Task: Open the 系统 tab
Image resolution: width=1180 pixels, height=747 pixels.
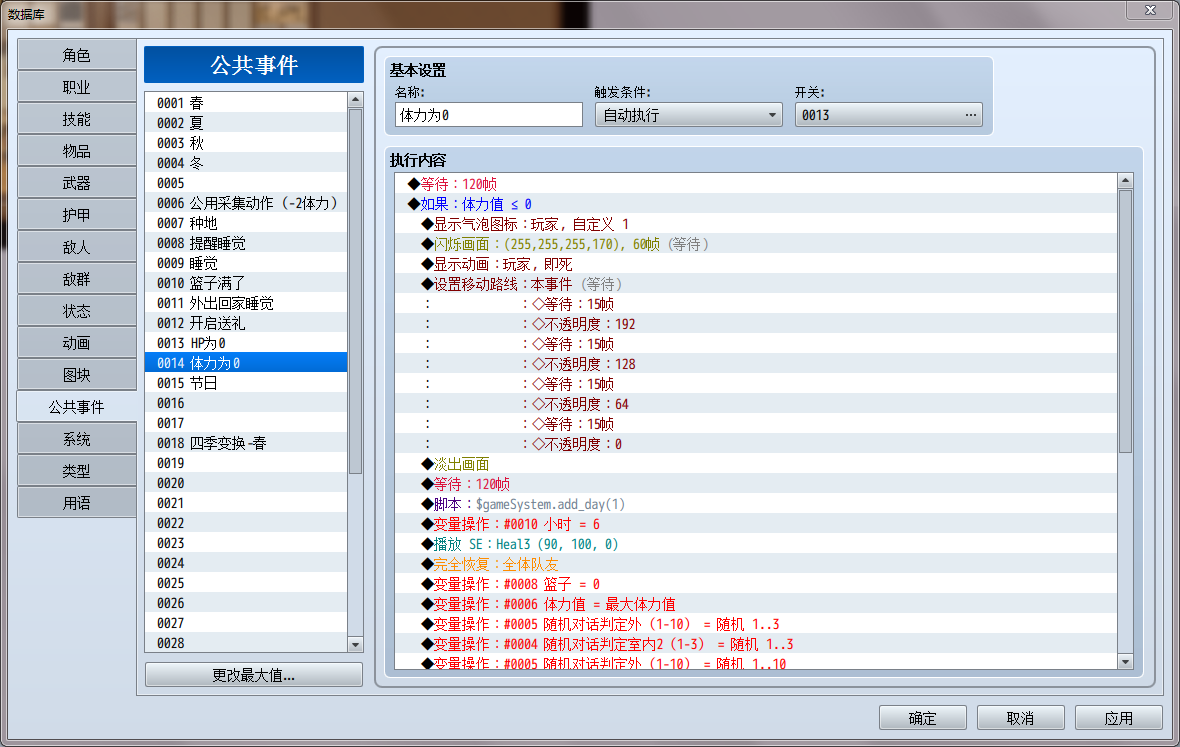Action: pyautogui.click(x=76, y=439)
